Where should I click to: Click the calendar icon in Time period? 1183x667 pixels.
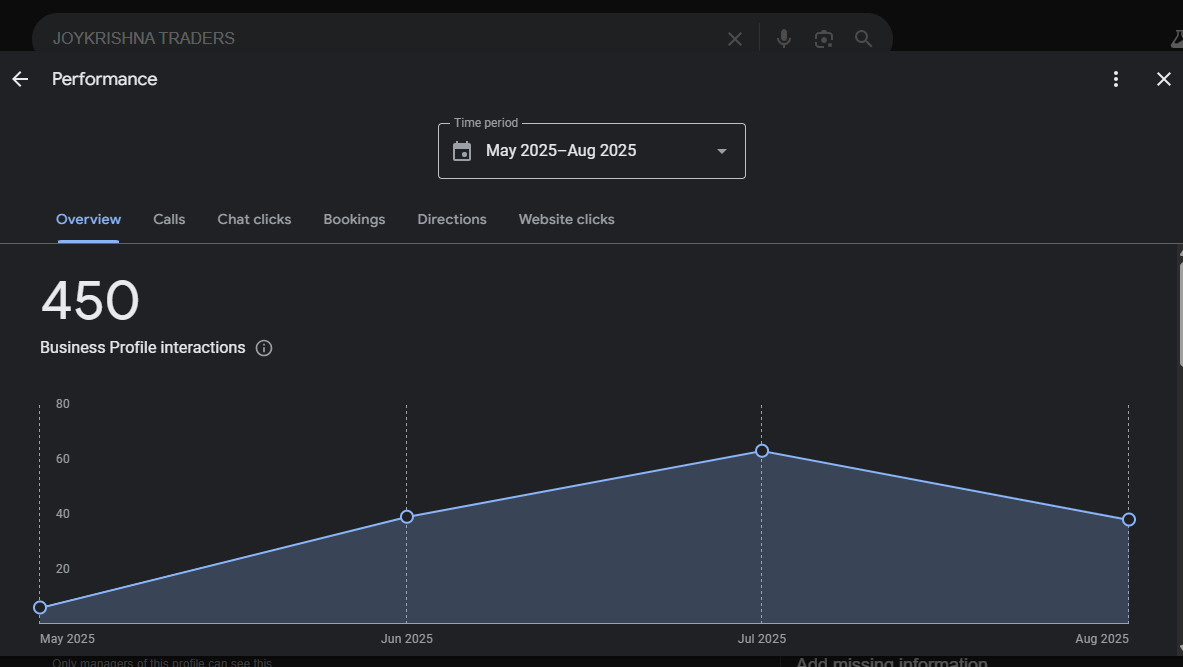[462, 151]
